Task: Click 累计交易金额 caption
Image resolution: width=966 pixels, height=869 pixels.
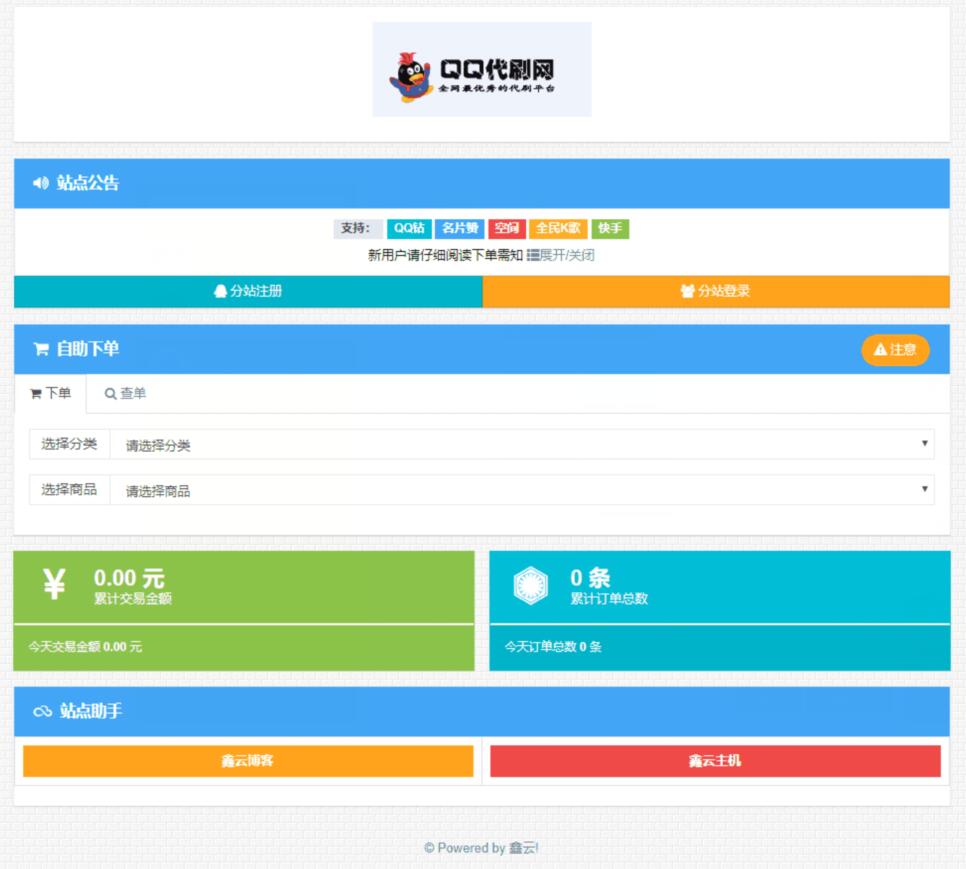Action: coord(132,599)
